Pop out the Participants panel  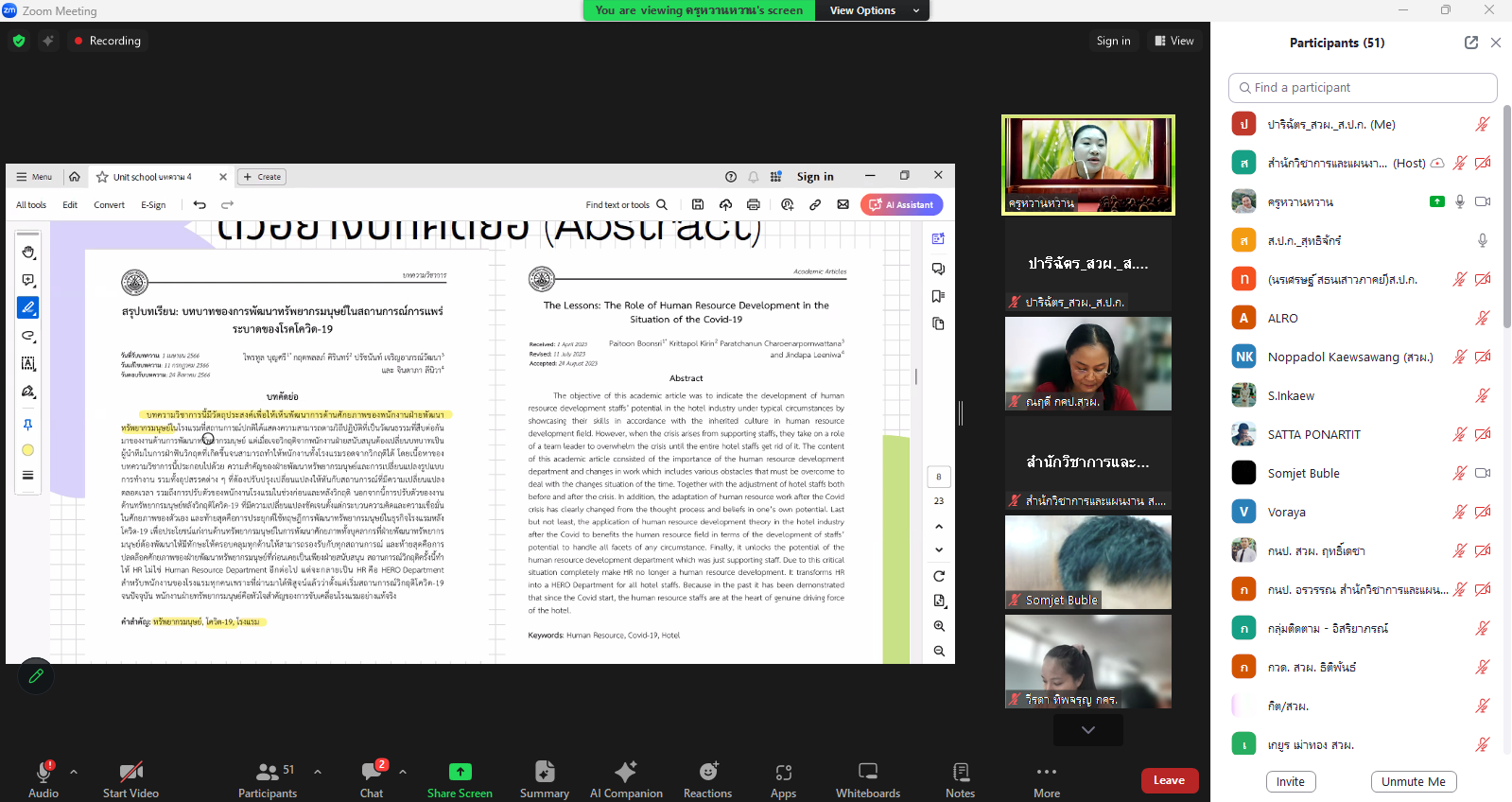click(1471, 43)
